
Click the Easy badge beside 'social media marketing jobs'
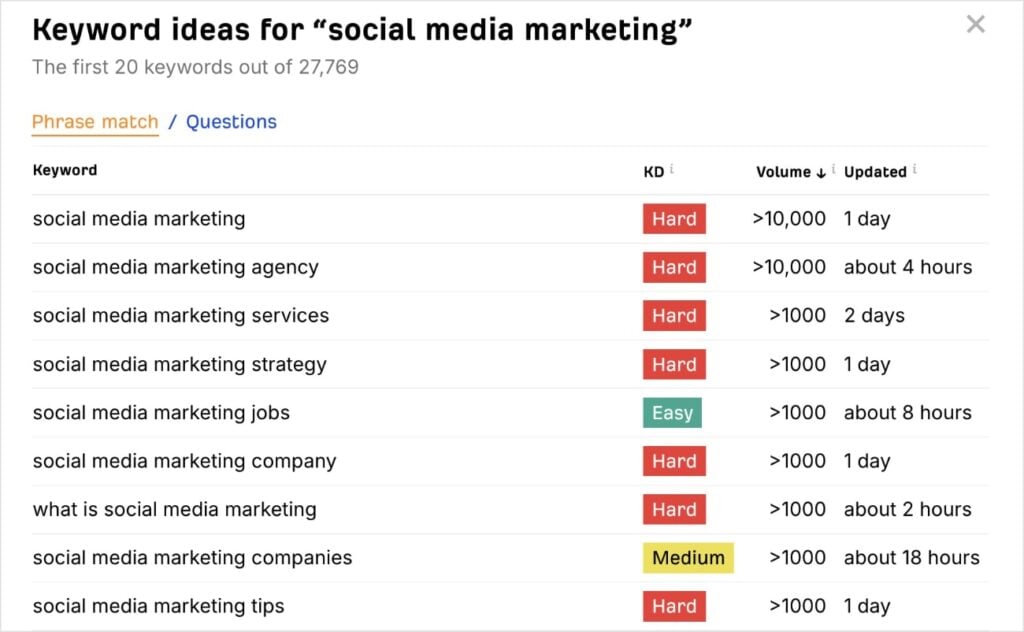671,412
